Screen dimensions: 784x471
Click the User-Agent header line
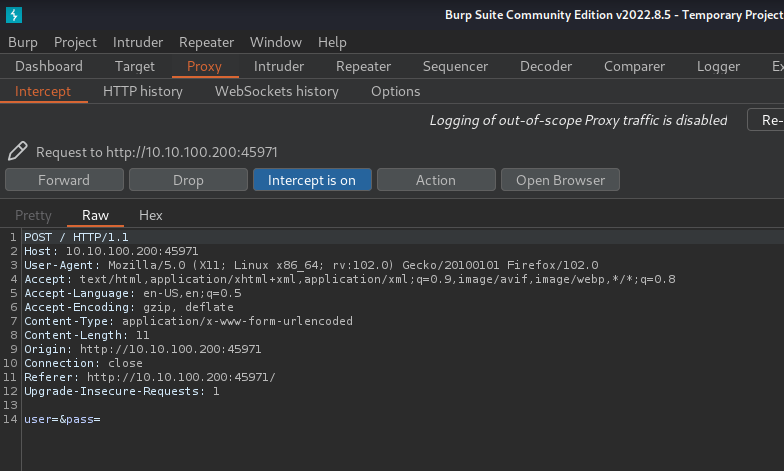[x=311, y=265]
